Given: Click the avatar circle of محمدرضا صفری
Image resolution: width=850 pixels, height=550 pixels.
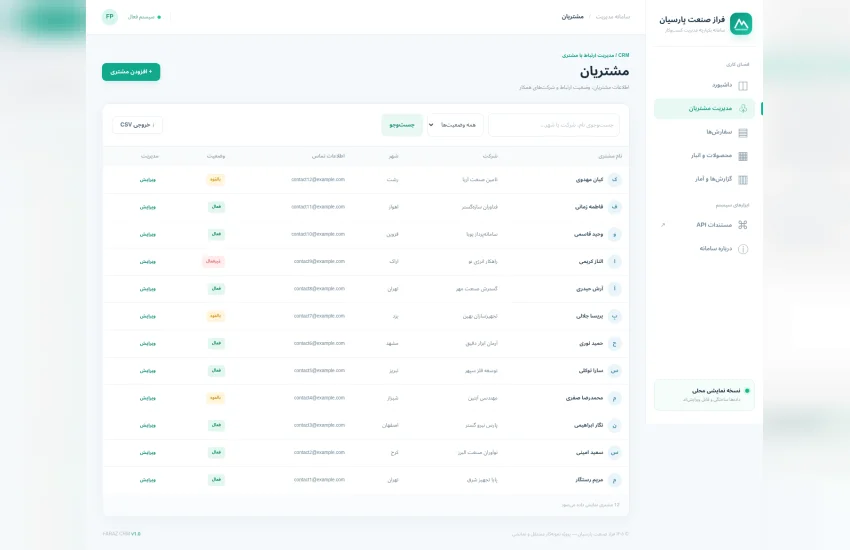Looking at the screenshot, I should click(614, 398).
